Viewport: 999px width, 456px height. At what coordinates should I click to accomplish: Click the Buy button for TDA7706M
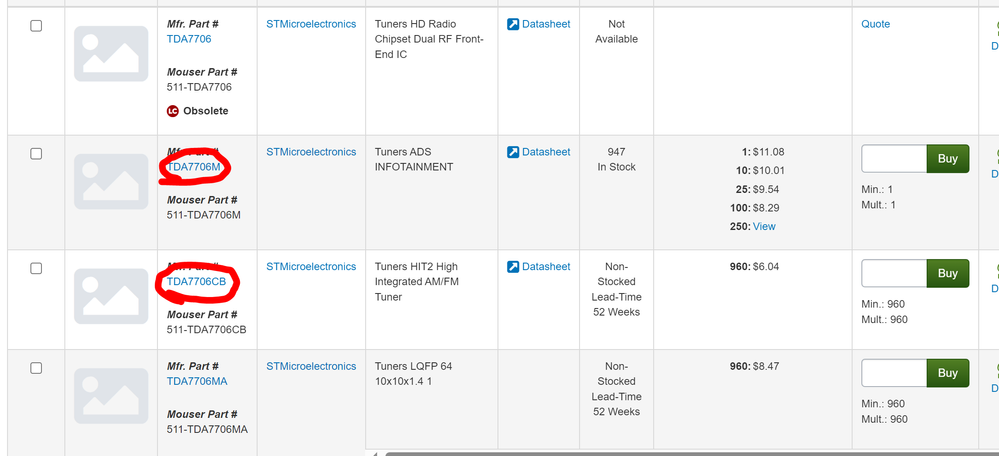[947, 159]
